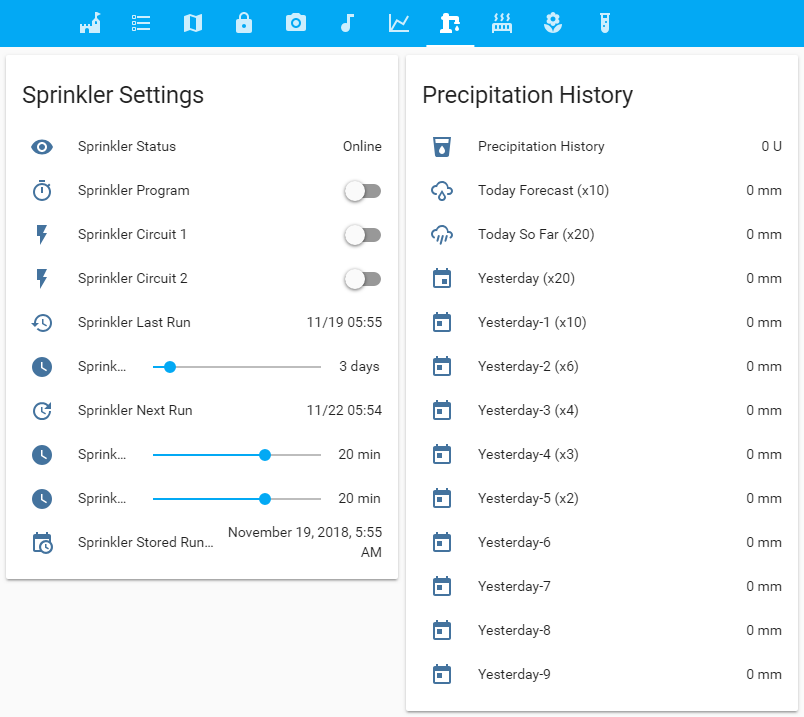Open the thermometer sensor panel
The width and height of the screenshot is (804, 717).
point(604,22)
